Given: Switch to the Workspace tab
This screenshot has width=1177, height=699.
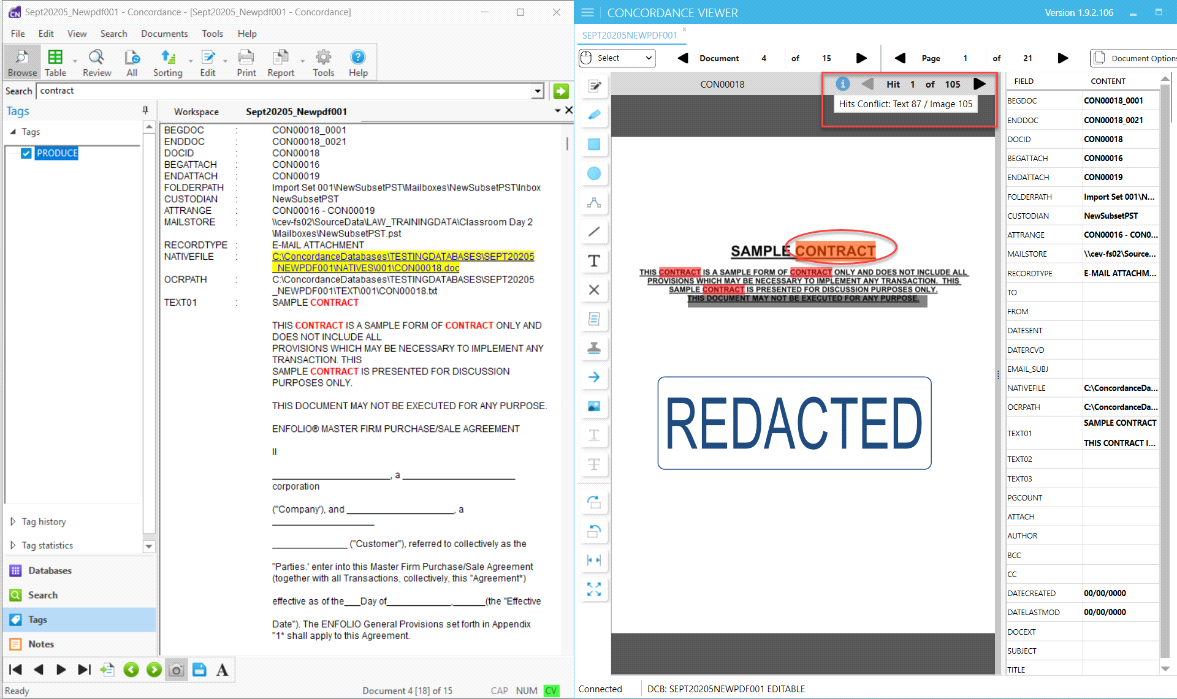Looking at the screenshot, I should coord(197,112).
